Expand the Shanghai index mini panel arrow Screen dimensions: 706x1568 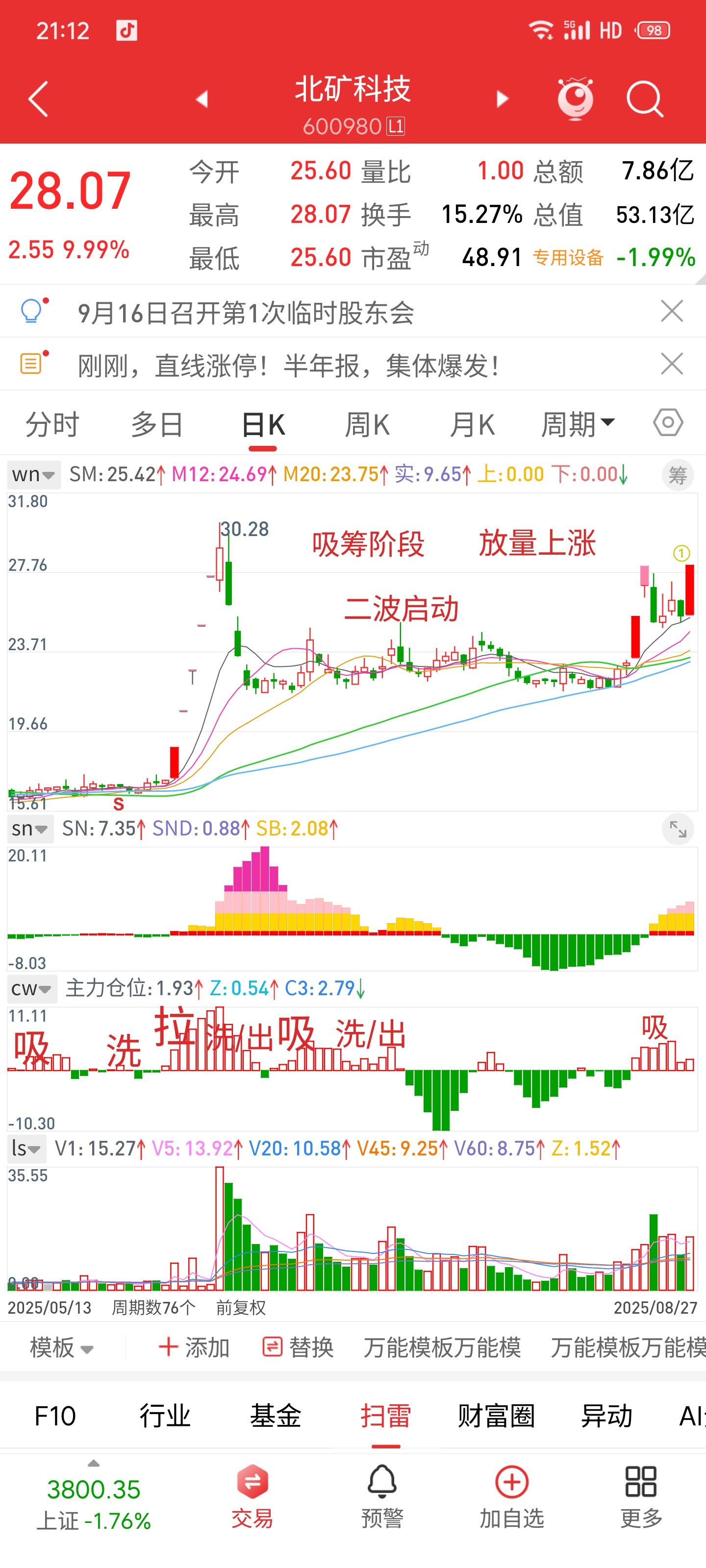pos(93,1463)
